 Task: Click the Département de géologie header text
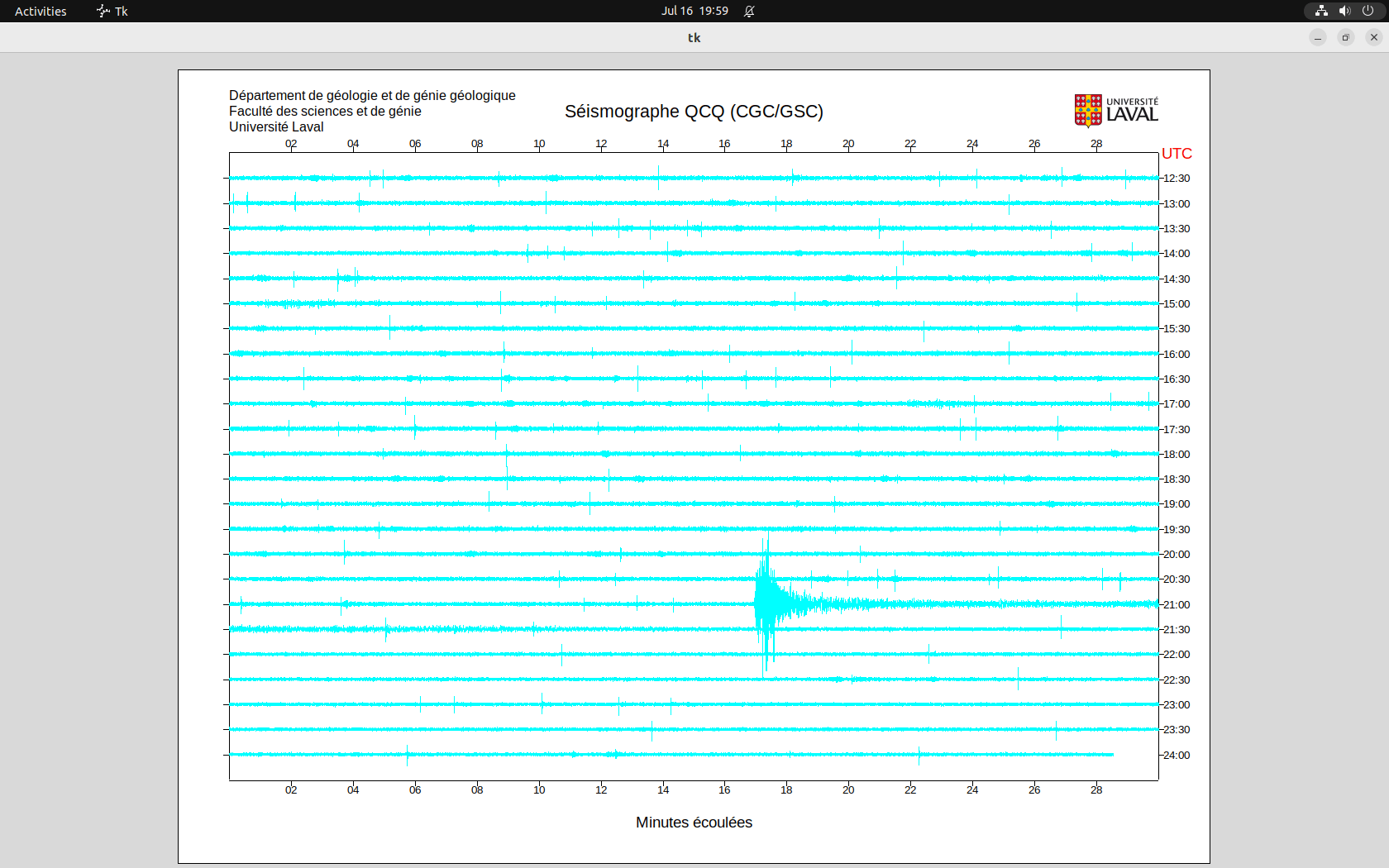(x=372, y=96)
